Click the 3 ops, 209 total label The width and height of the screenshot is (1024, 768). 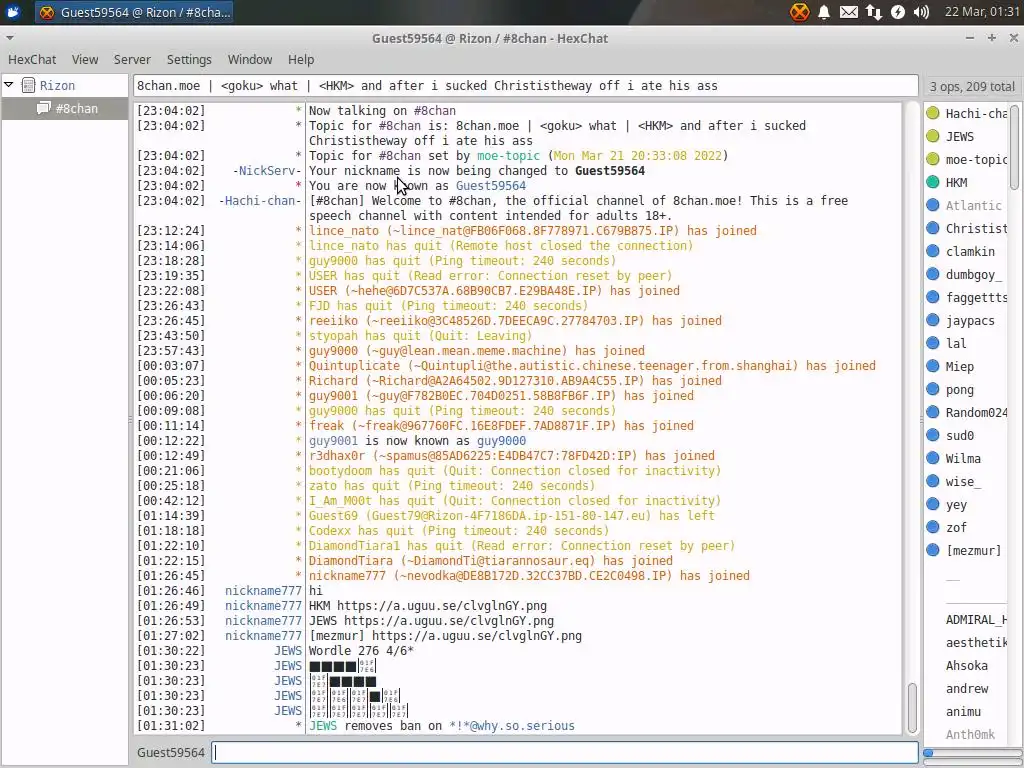pyautogui.click(x=972, y=86)
